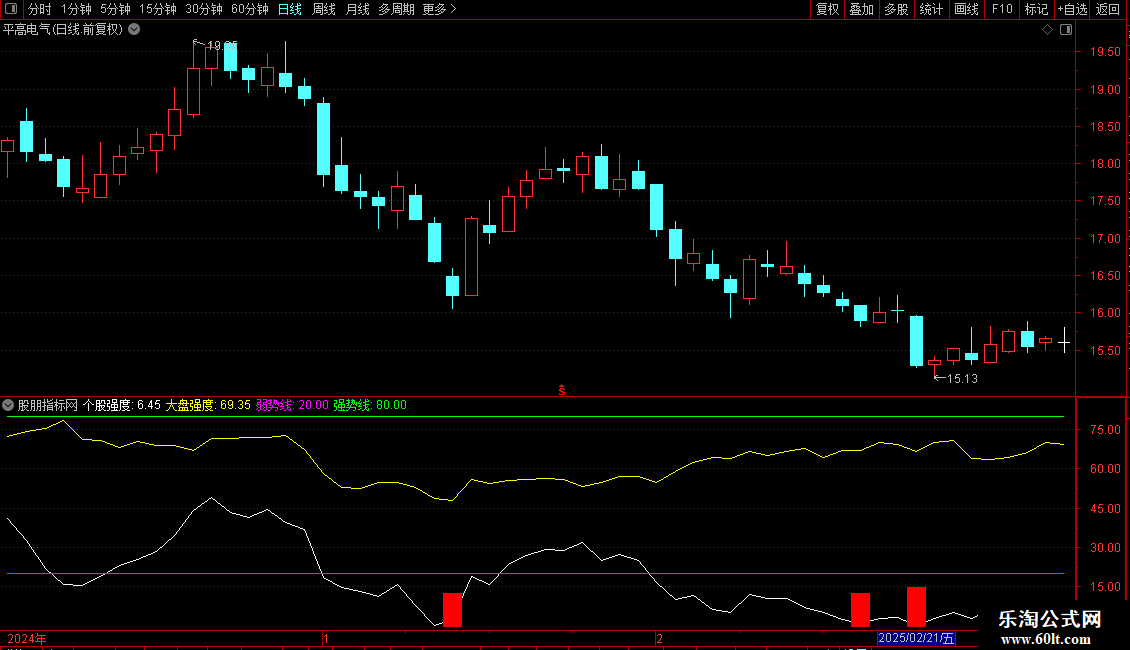Open F10 company information

pyautogui.click(x=1002, y=9)
